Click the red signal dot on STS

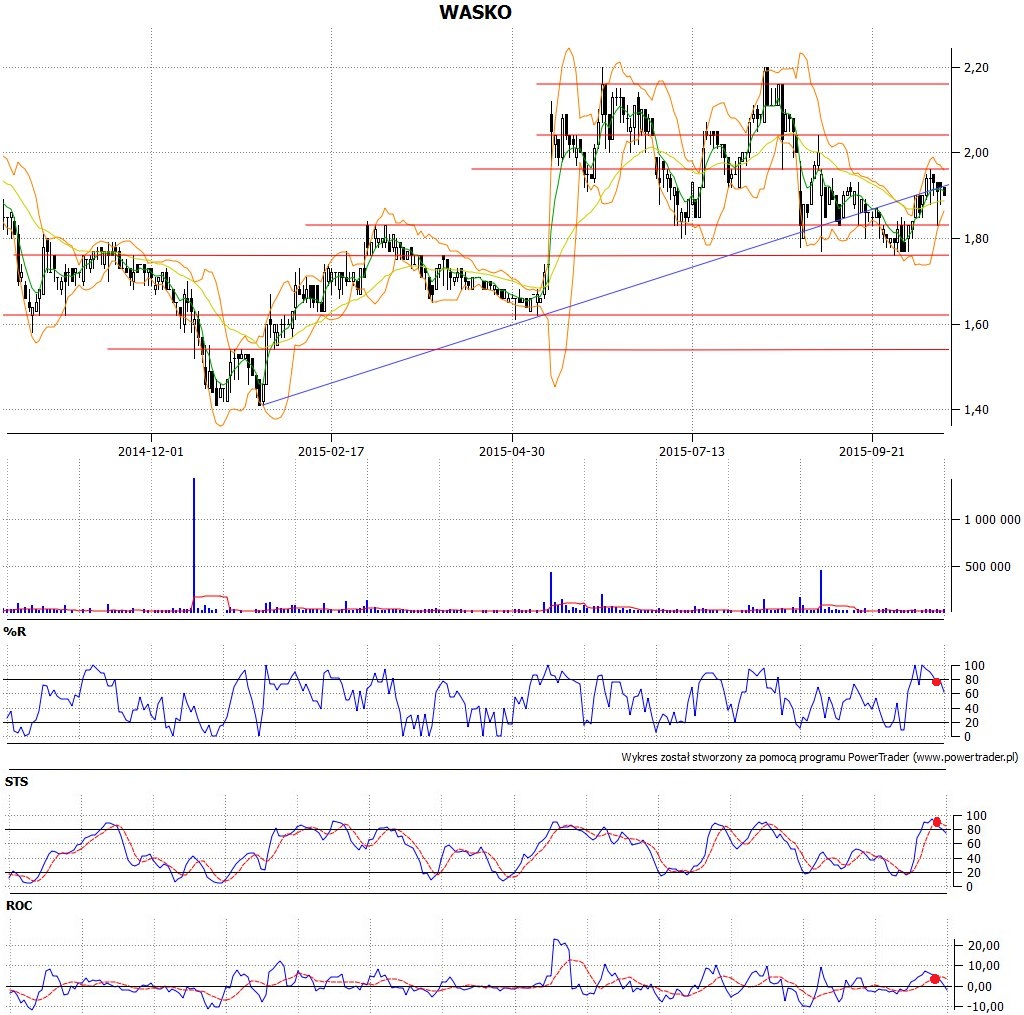[x=936, y=822]
